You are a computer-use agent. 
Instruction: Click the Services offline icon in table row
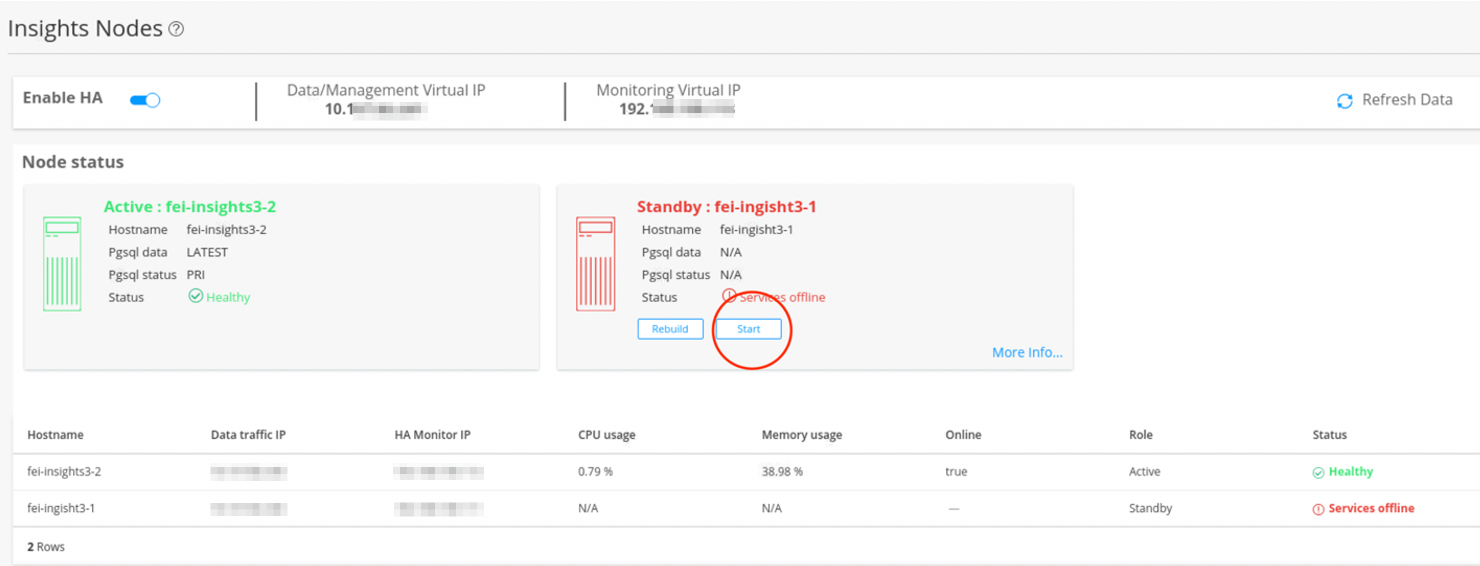point(1318,509)
